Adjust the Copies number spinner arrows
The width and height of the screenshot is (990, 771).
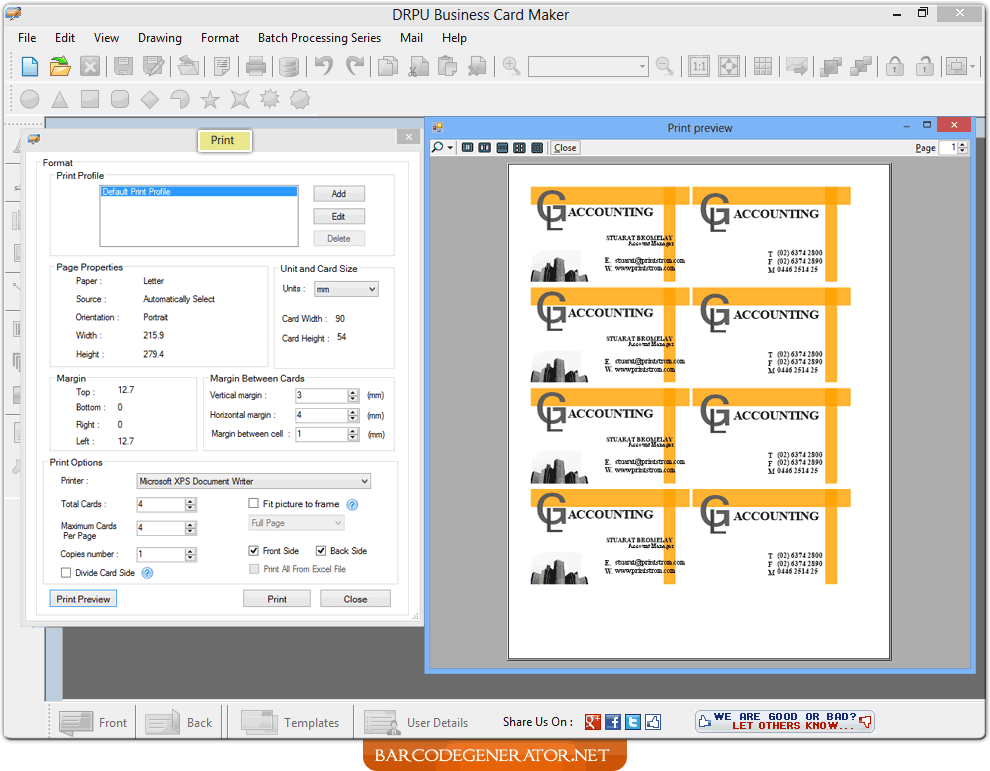point(191,554)
